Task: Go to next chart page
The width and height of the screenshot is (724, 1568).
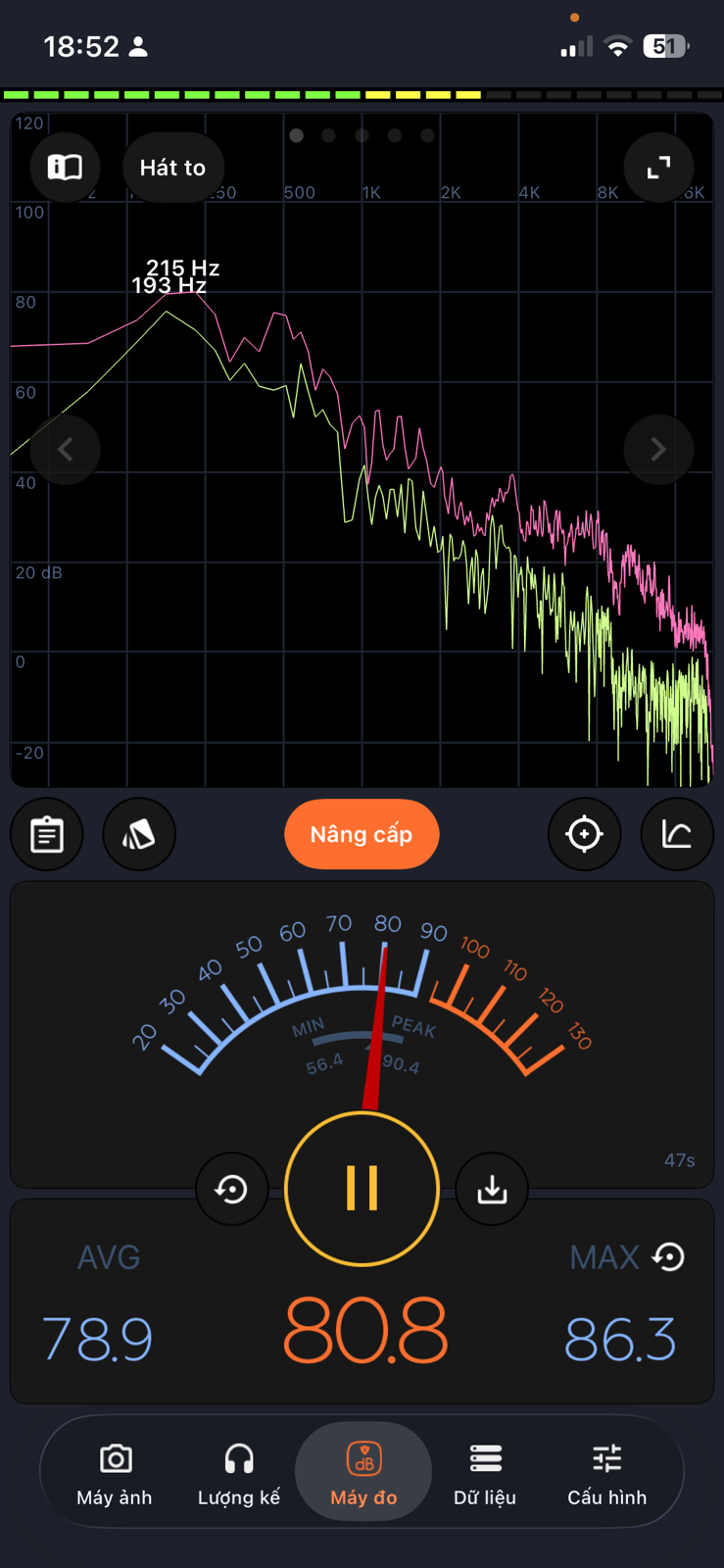Action: coord(658,450)
